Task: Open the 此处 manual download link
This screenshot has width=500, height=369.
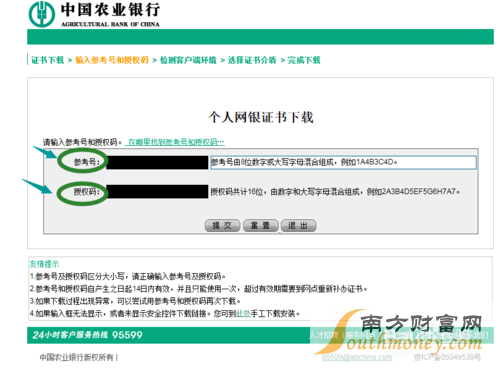Action: [x=243, y=314]
